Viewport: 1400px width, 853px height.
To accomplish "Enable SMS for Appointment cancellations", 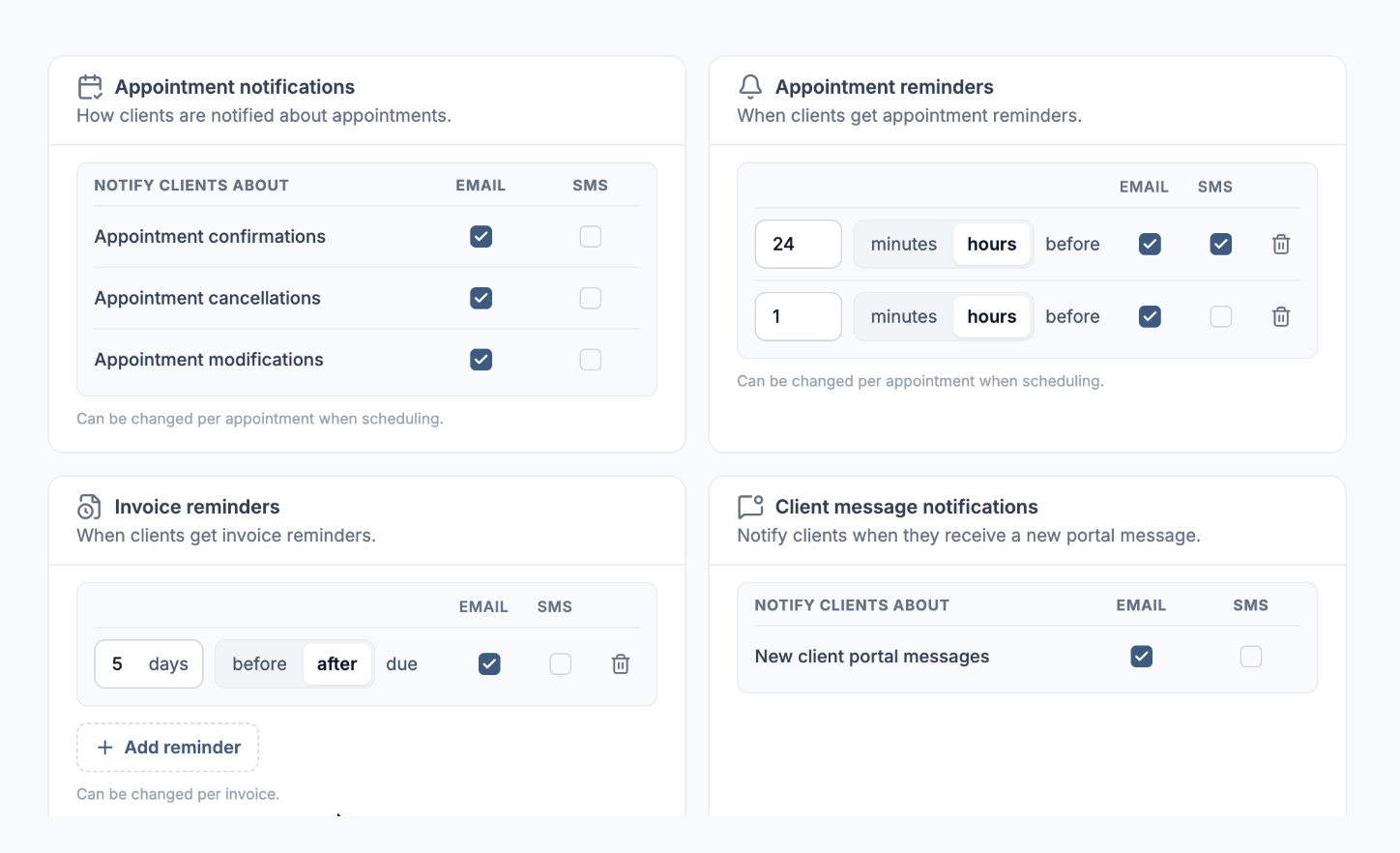I will coord(591,298).
